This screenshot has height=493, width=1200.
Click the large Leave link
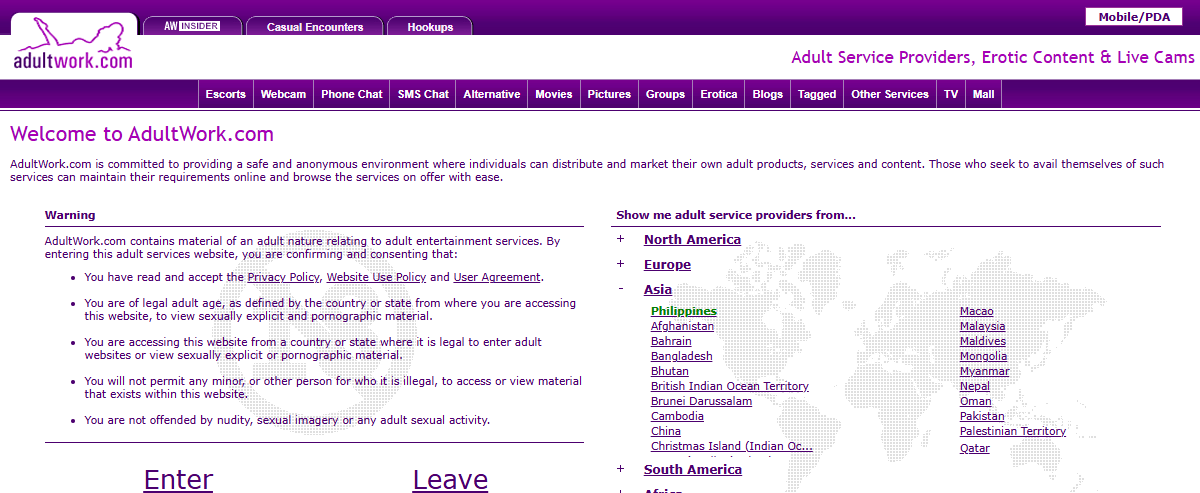coord(450,479)
